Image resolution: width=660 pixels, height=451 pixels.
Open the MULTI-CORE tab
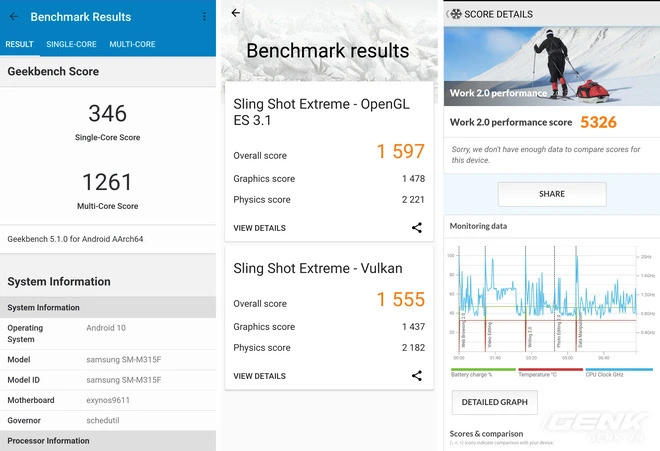(x=132, y=44)
